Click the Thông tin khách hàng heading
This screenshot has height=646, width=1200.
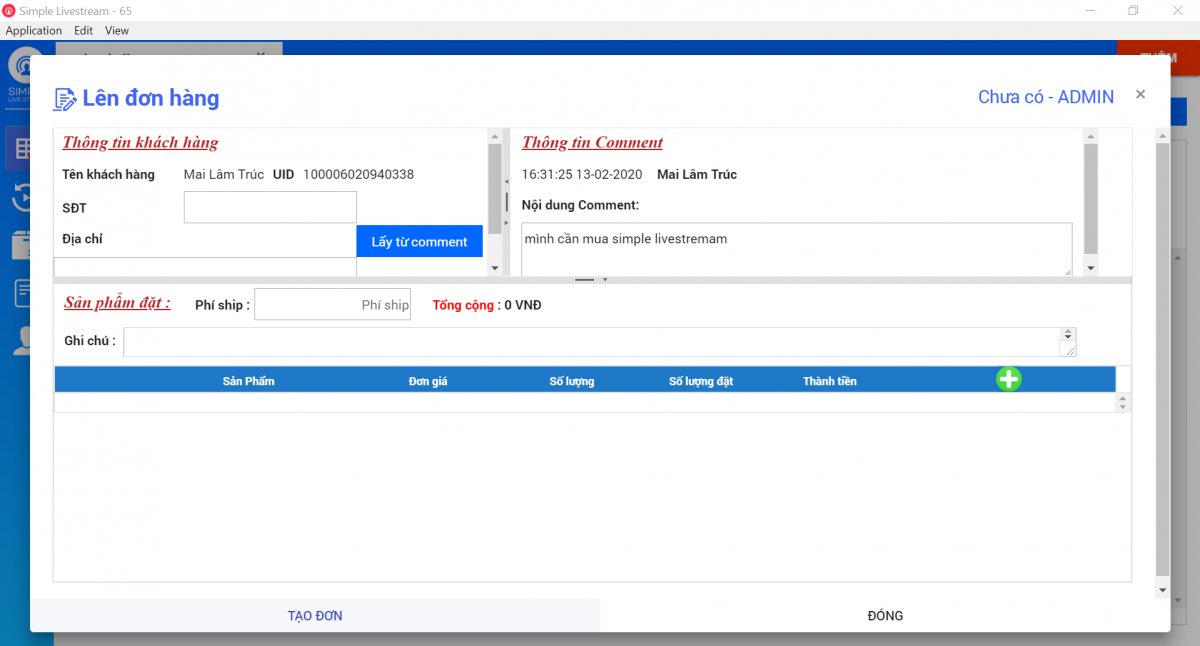(x=140, y=143)
